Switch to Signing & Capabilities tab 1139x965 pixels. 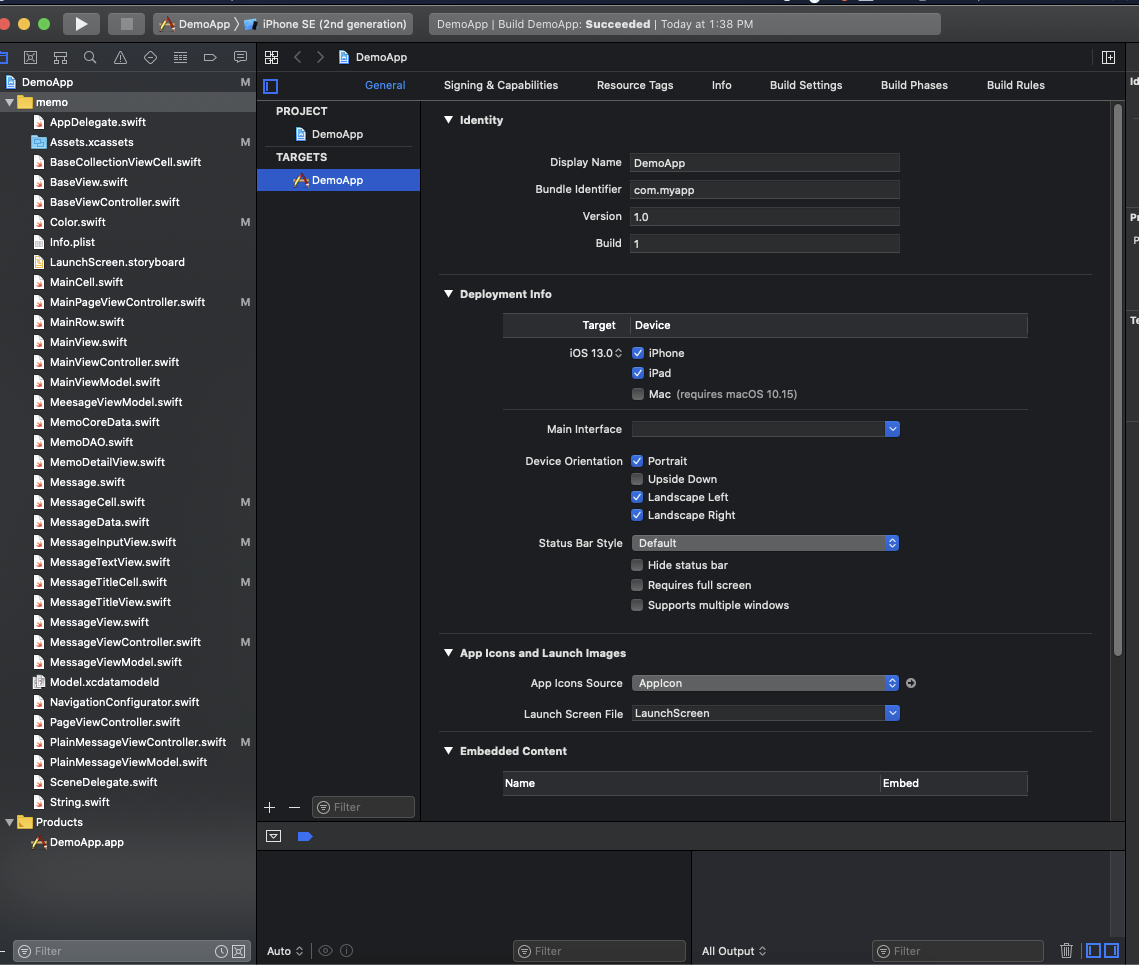click(501, 85)
